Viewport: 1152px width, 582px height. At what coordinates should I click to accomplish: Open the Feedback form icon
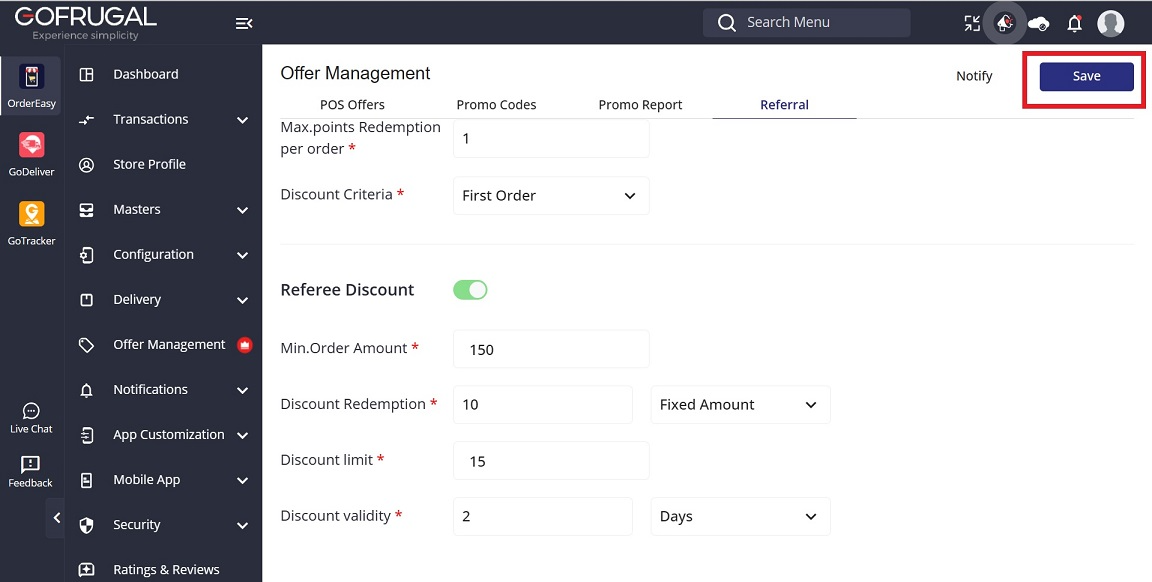click(31, 472)
